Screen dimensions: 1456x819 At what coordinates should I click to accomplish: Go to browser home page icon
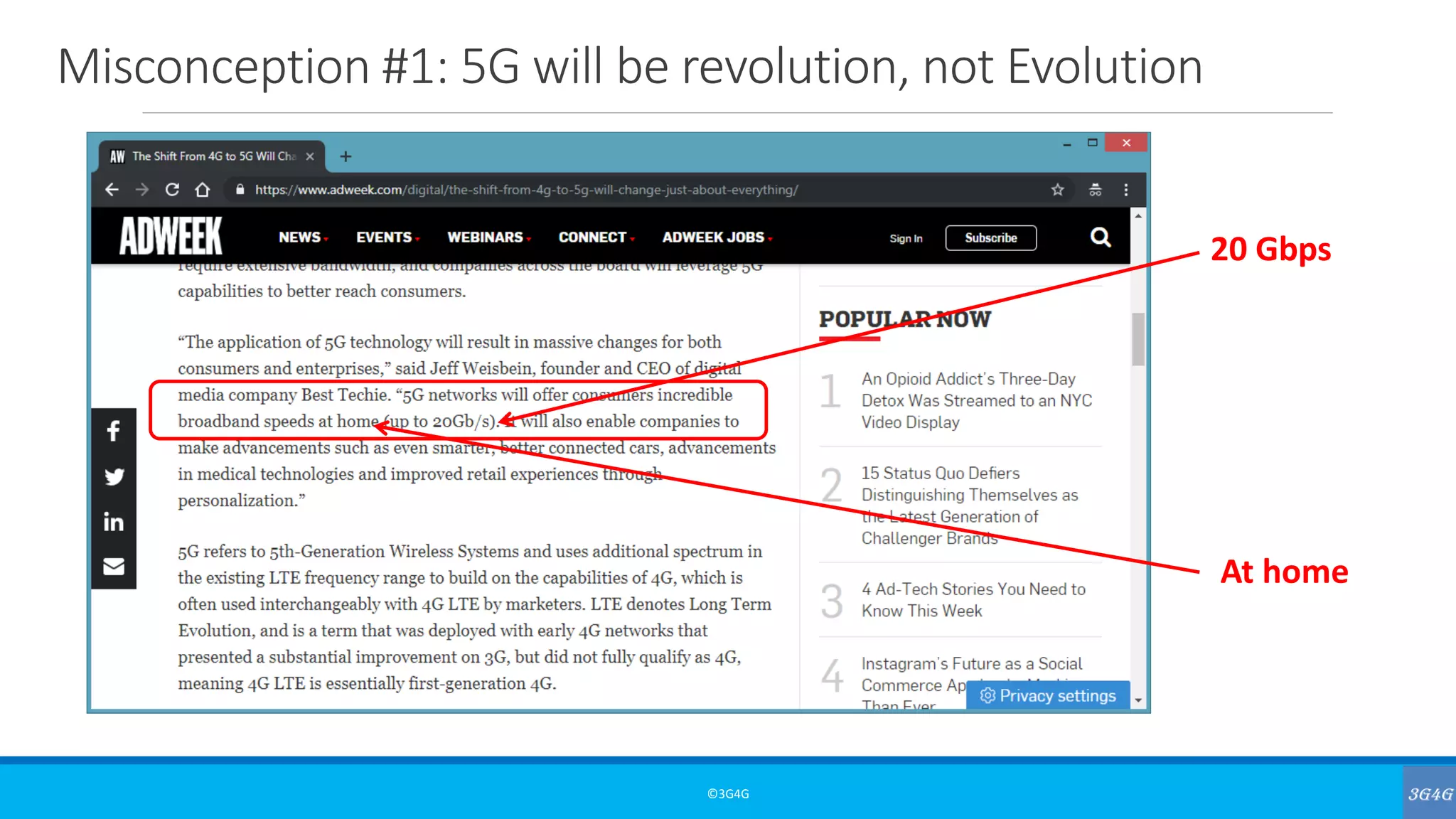[x=203, y=190]
